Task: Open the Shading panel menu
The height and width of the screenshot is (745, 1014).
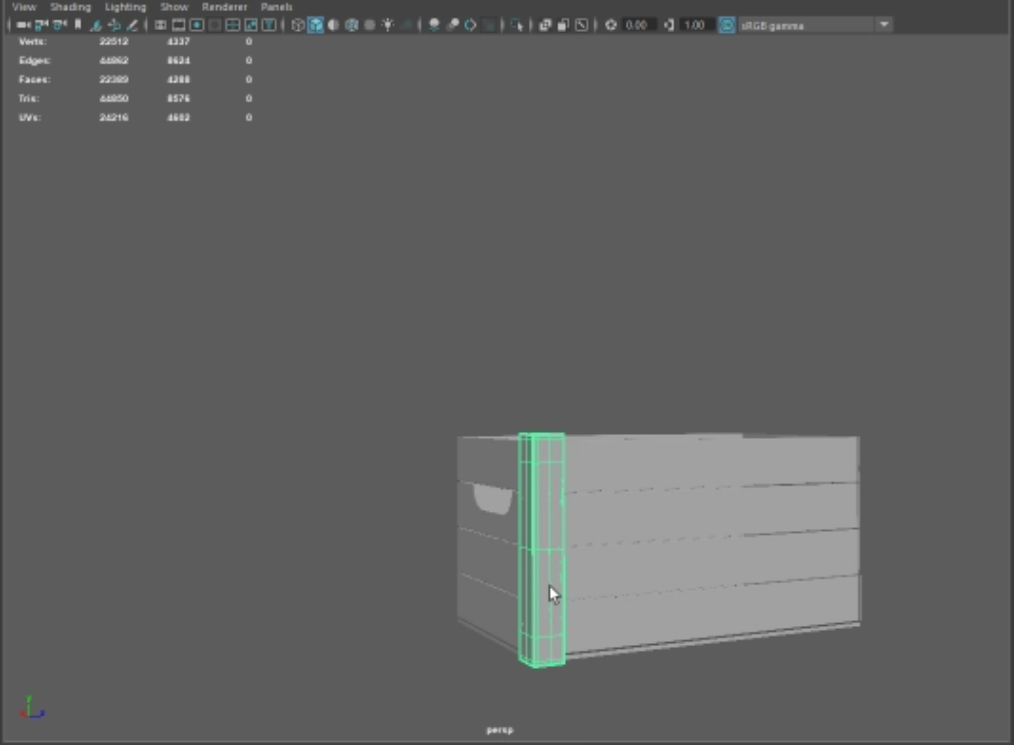Action: (x=70, y=7)
